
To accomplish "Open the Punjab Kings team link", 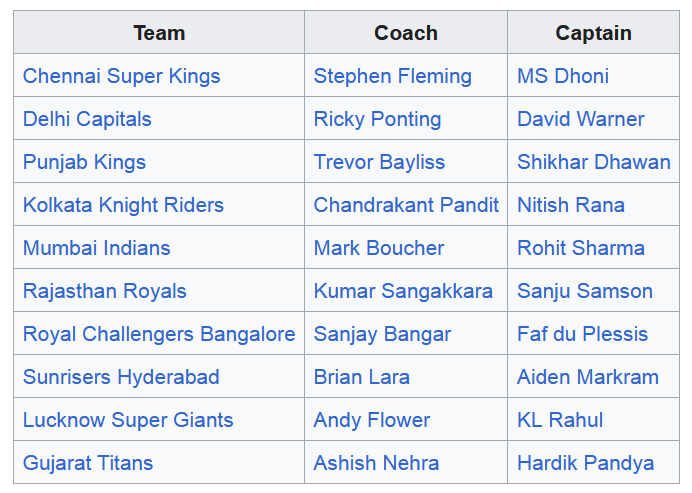I will [84, 162].
